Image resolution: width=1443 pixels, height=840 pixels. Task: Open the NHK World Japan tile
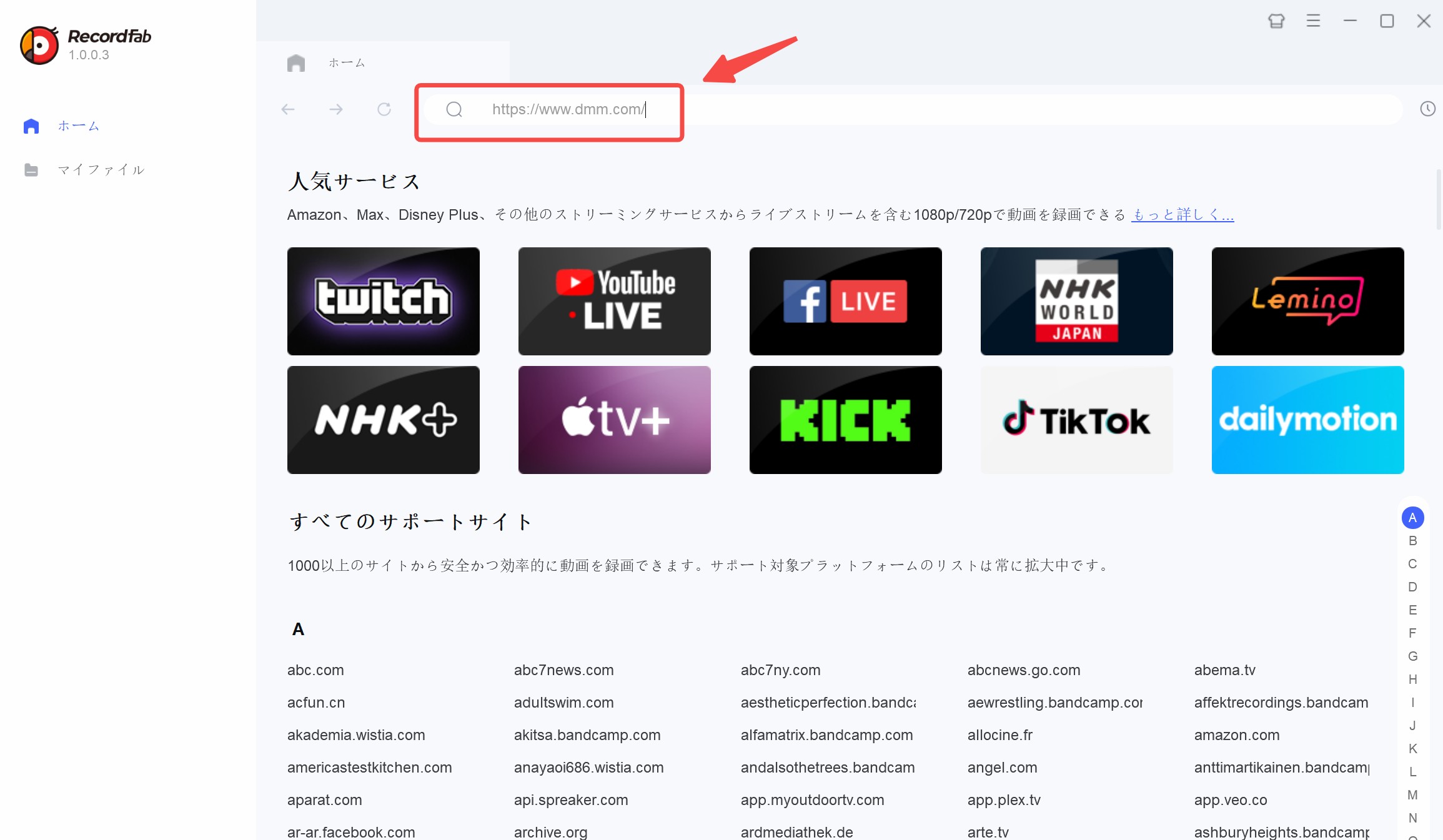1077,301
